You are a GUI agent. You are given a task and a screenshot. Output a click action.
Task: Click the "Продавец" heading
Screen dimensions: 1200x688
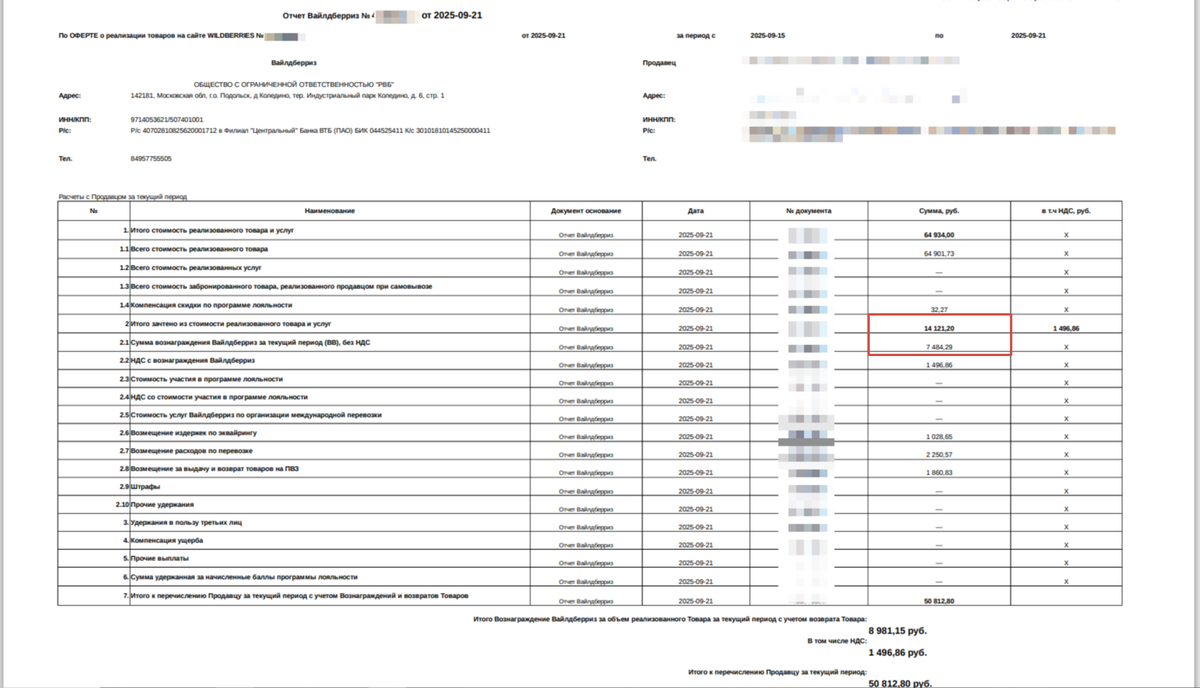(660, 62)
